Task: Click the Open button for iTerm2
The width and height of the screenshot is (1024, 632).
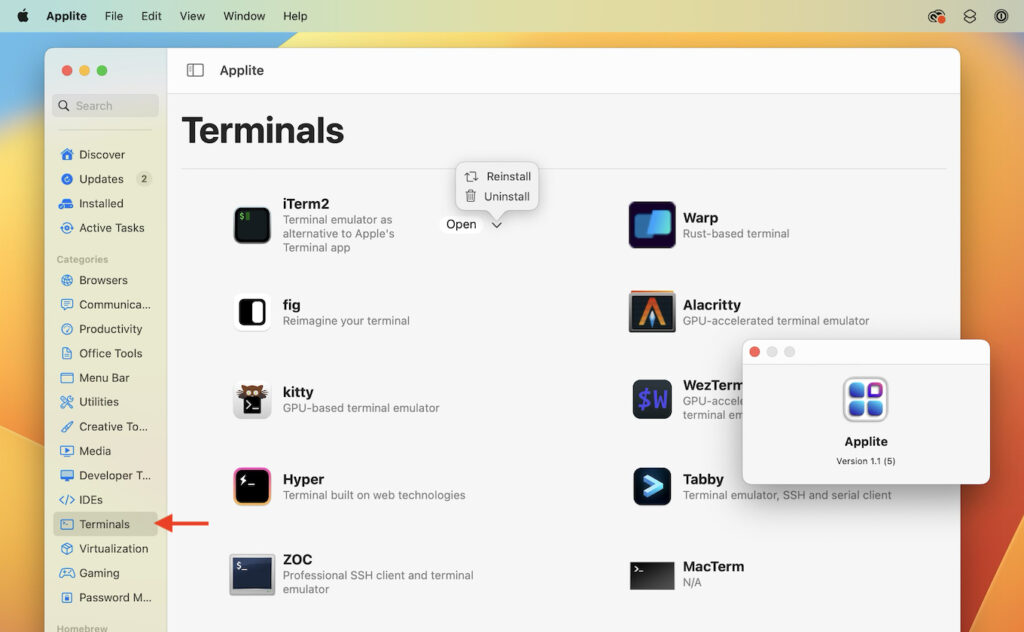Action: [x=461, y=224]
